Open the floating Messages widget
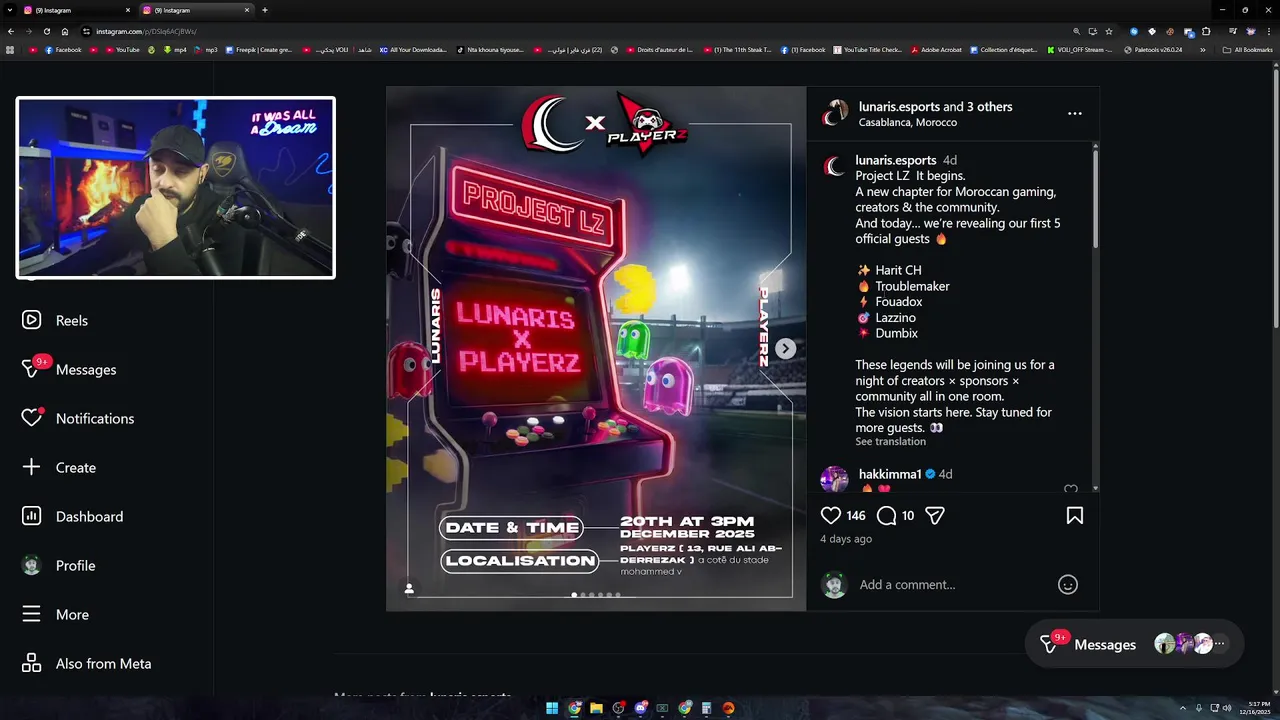The width and height of the screenshot is (1280, 720). coord(1134,645)
